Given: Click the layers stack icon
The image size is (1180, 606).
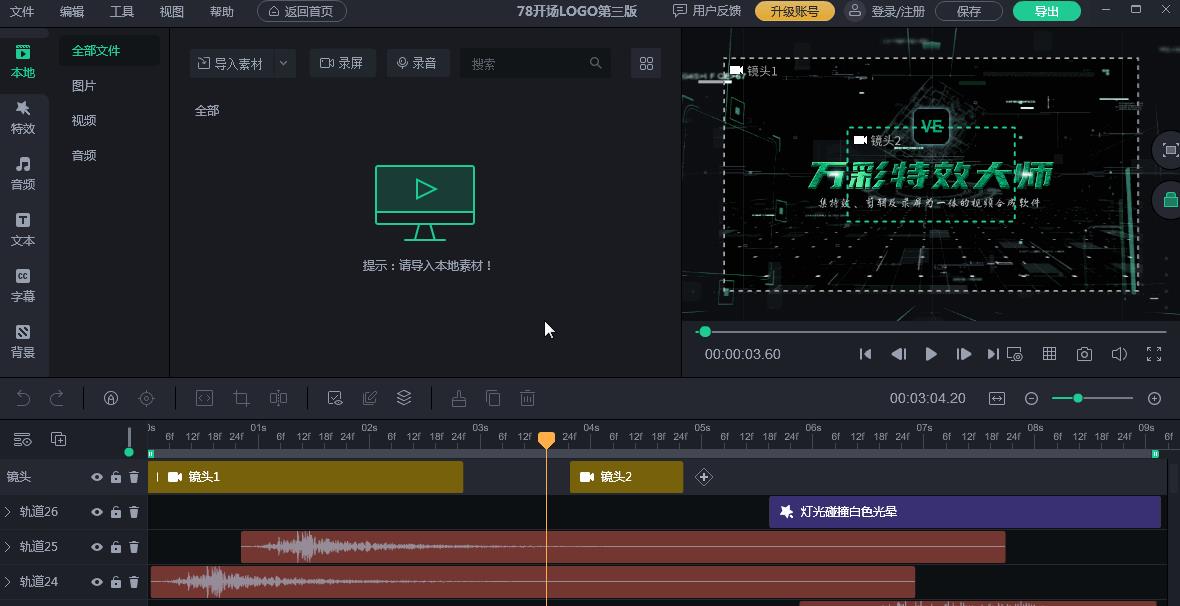Looking at the screenshot, I should click(x=404, y=398).
